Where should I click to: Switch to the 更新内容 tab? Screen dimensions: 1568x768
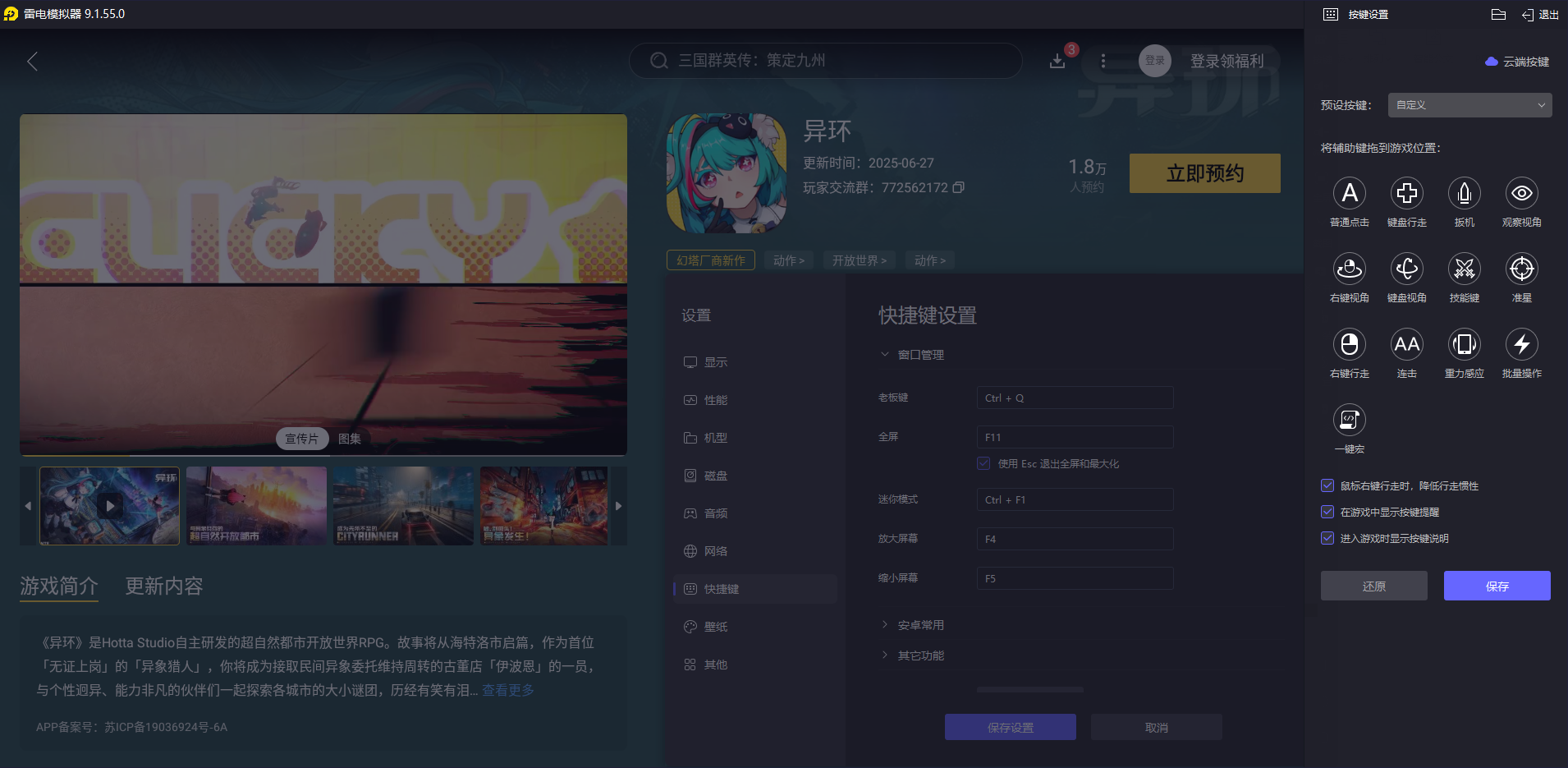point(162,586)
